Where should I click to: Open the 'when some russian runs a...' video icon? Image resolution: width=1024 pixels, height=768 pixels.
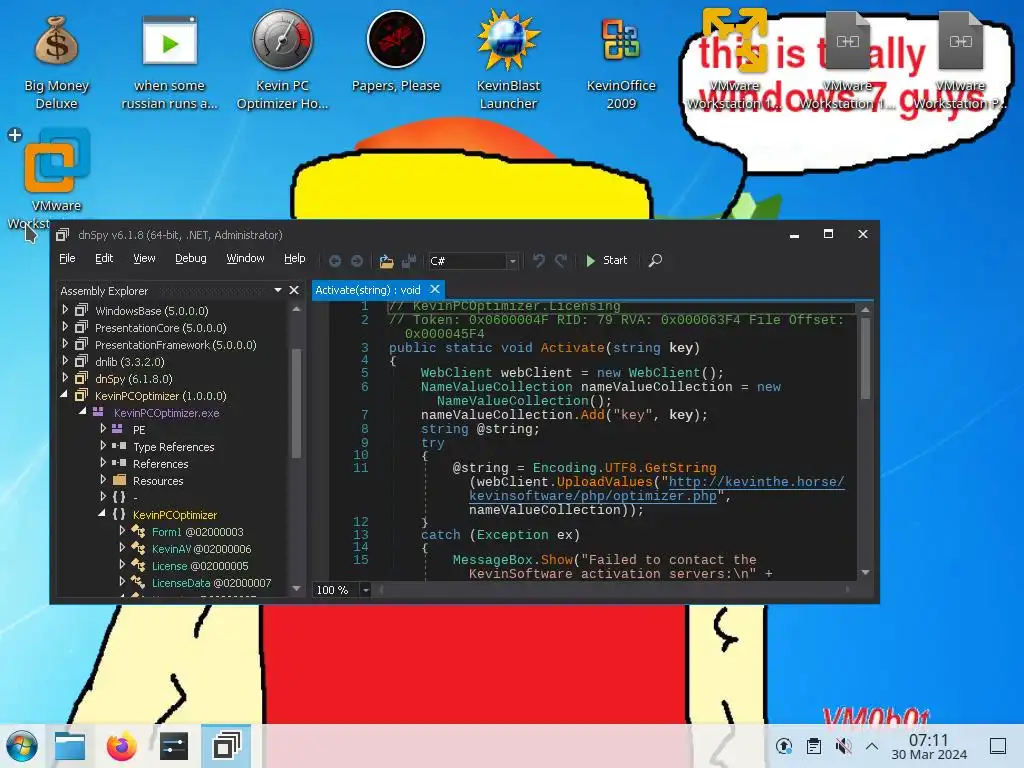coord(169,60)
